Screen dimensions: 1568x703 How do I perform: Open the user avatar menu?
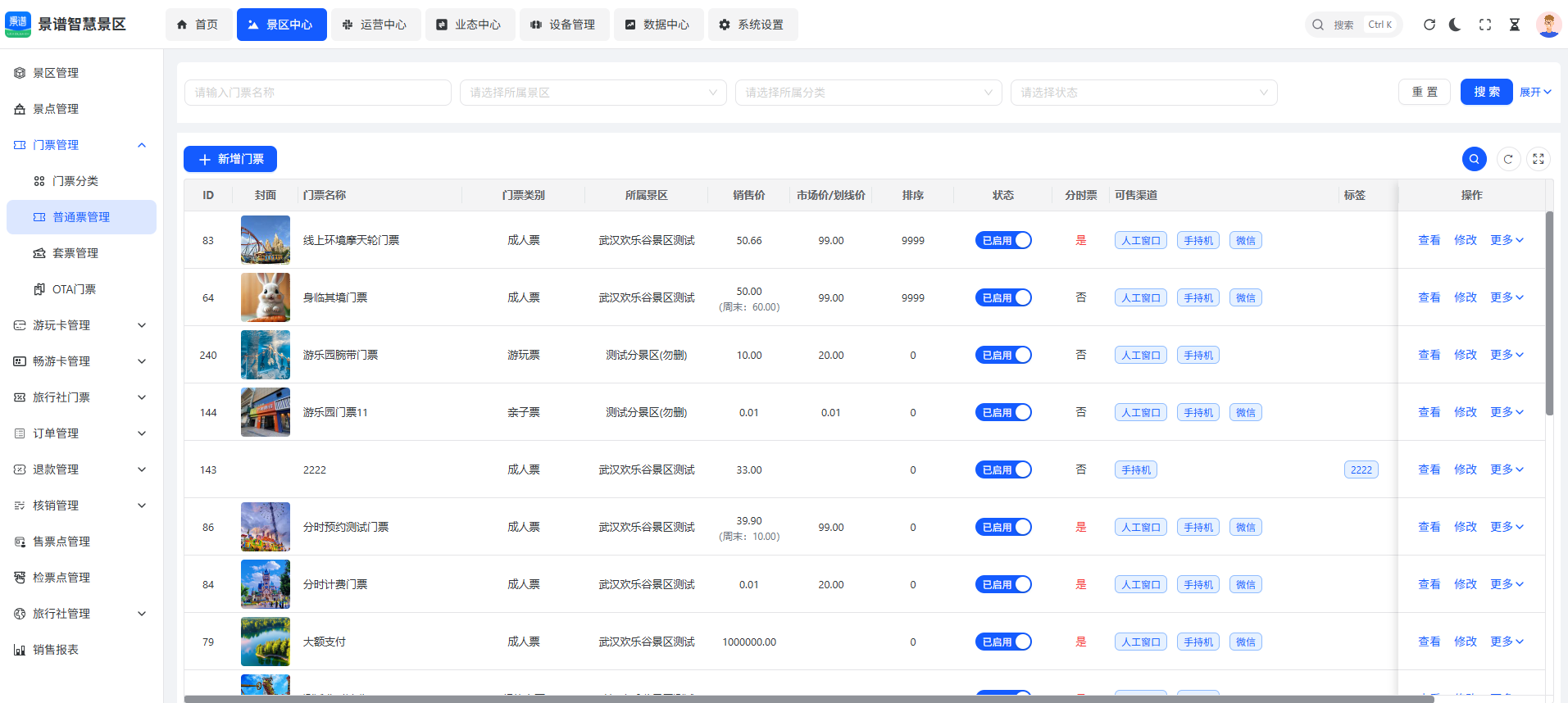(1548, 25)
